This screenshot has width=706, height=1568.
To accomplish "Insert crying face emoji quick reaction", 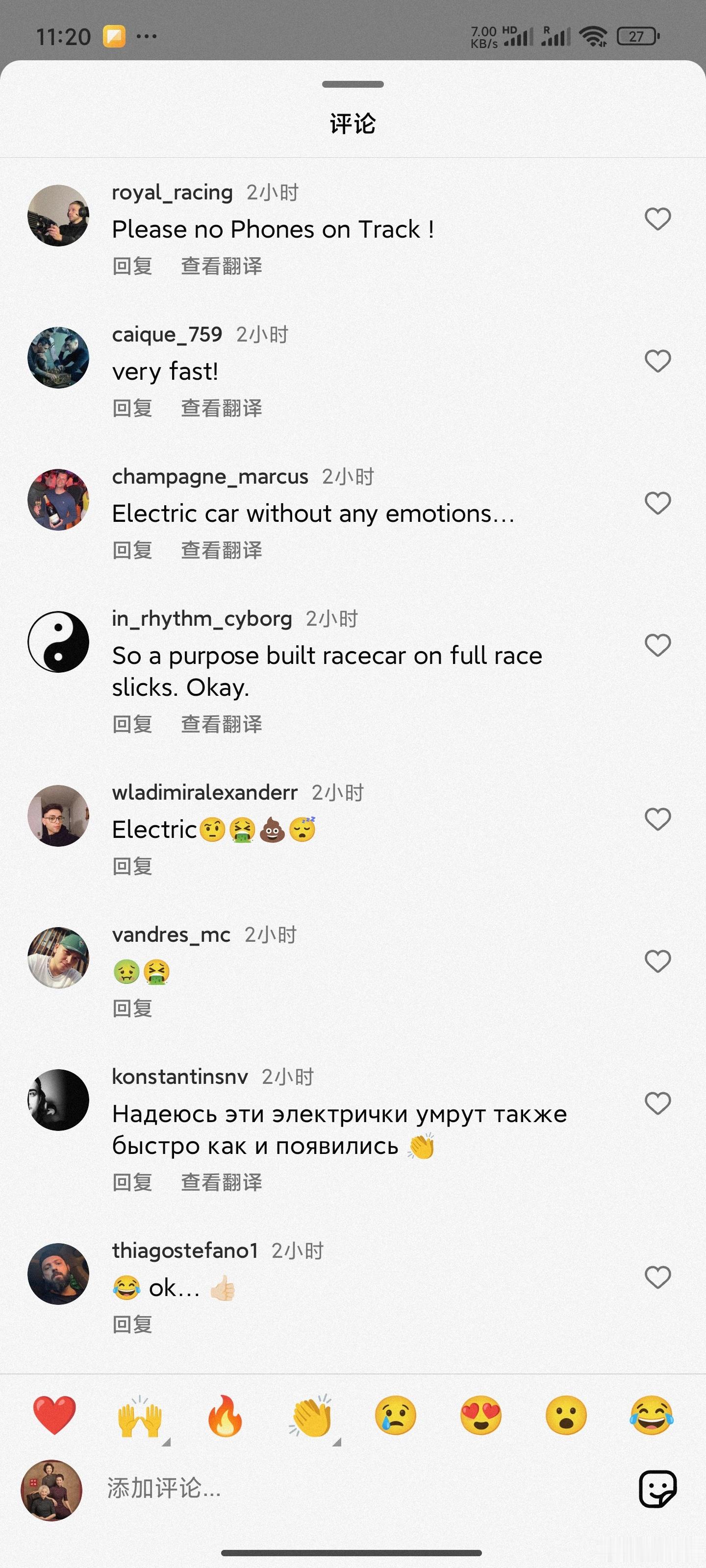I will pos(395,1416).
